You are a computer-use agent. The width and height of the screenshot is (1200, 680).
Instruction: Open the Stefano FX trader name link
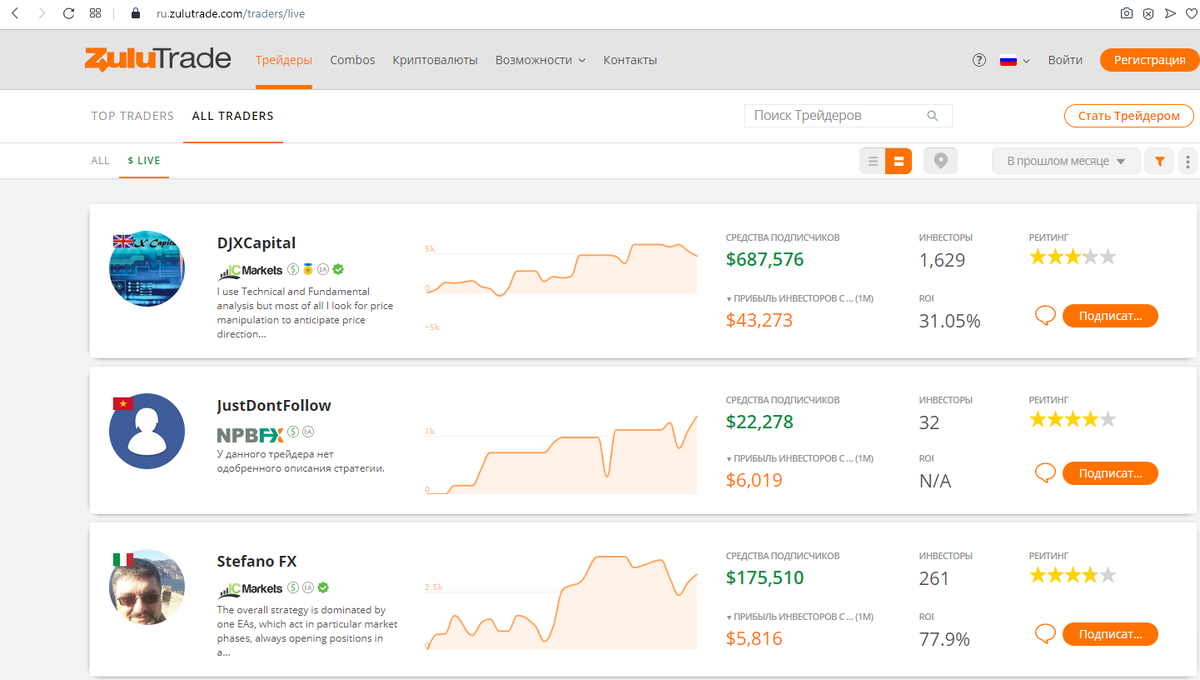pyautogui.click(x=257, y=561)
